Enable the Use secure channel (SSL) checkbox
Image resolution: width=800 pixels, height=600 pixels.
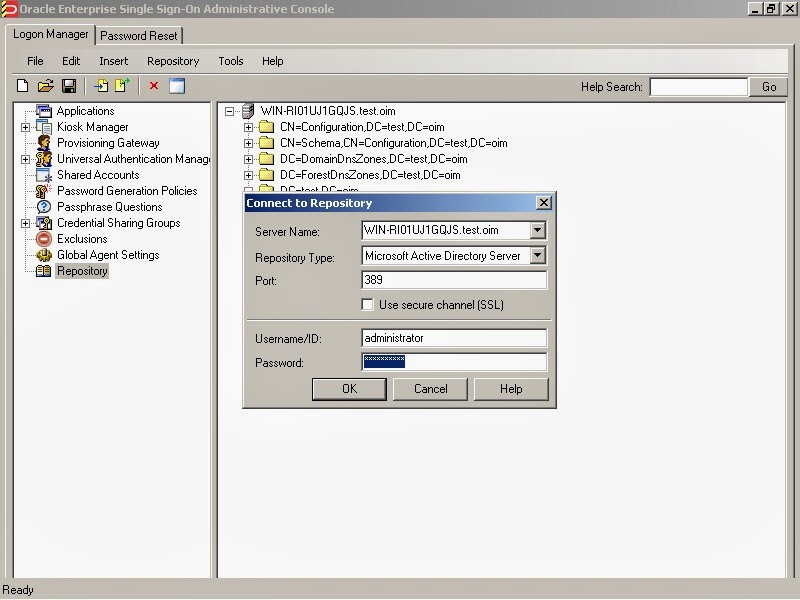coord(368,305)
